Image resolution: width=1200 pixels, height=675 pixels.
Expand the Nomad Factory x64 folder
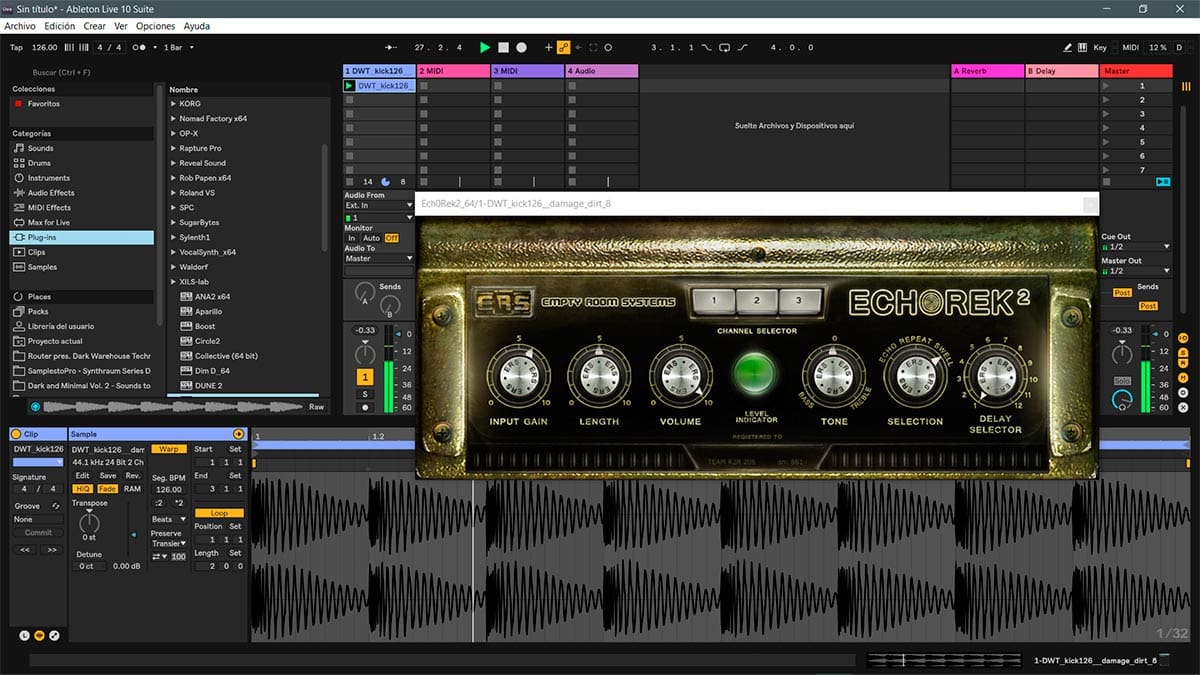(173, 119)
